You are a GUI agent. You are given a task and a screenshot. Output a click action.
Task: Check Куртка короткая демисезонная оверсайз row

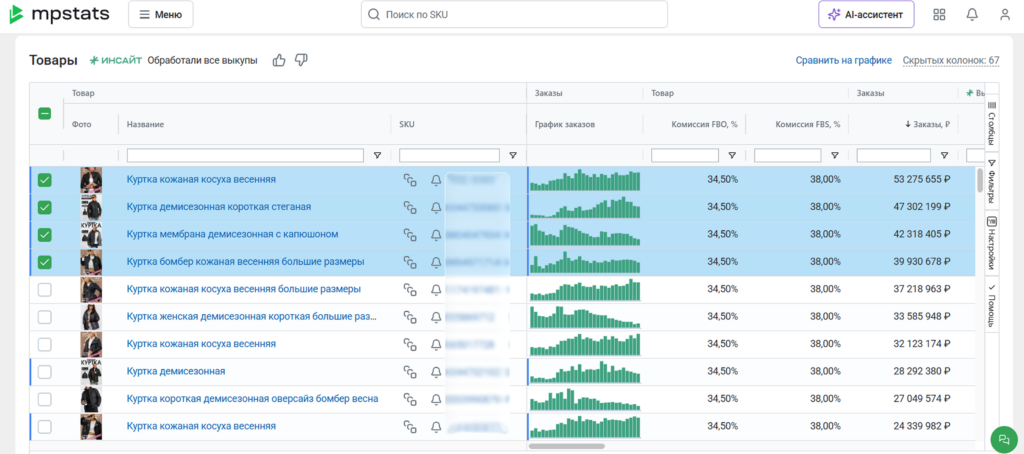pos(44,399)
